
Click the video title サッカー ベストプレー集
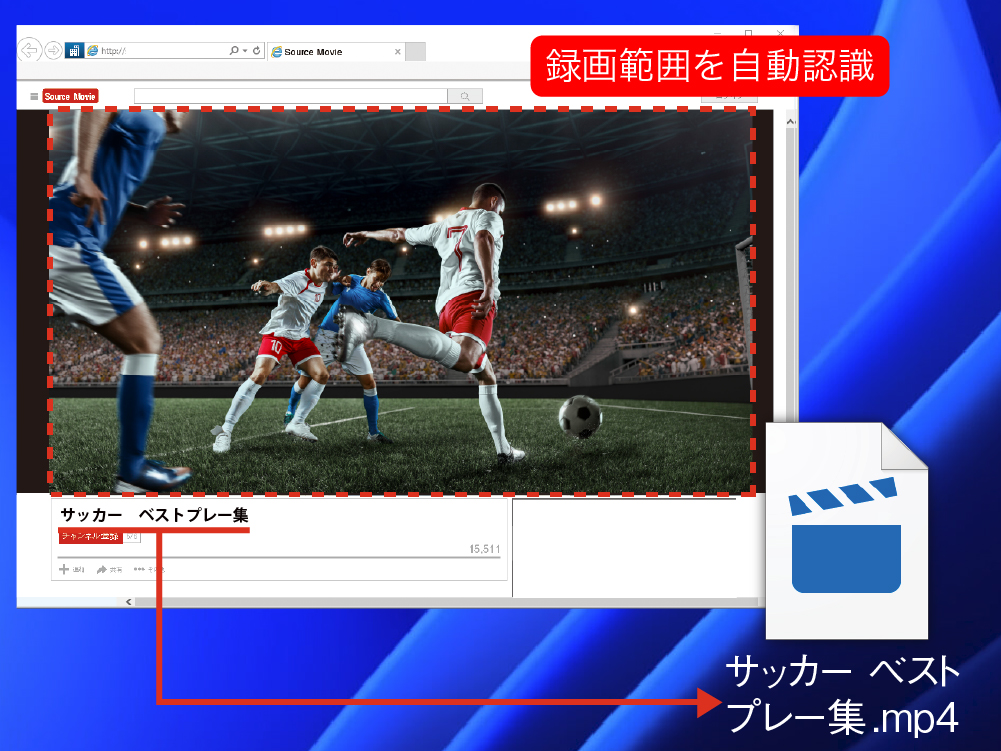(155, 514)
